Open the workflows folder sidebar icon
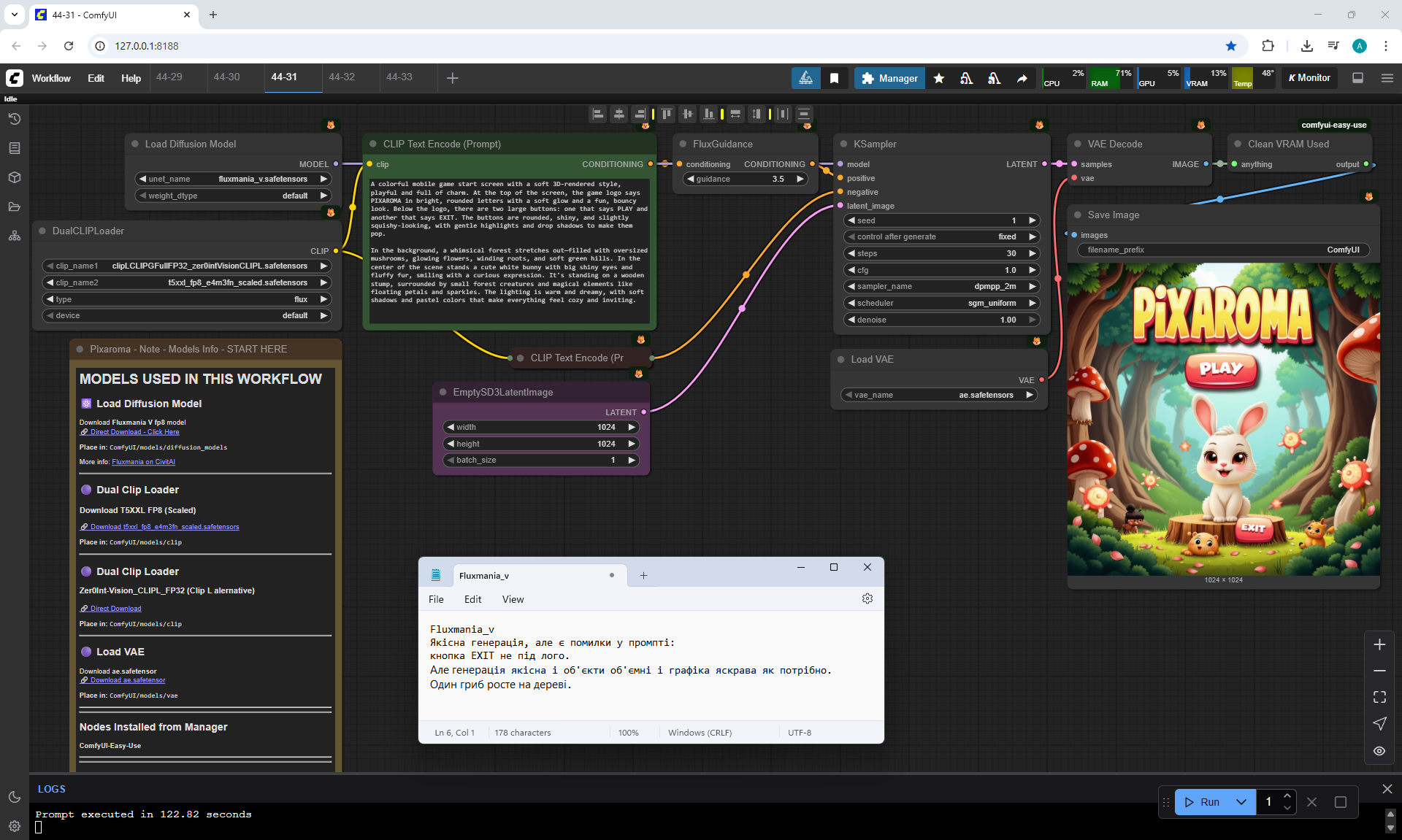This screenshot has height=840, width=1402. point(15,207)
